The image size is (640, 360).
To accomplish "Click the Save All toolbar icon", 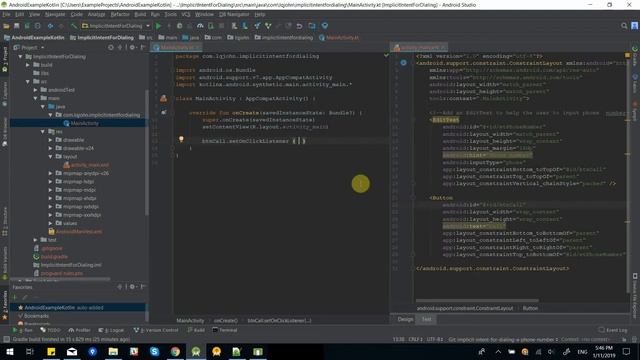I will [17, 26].
